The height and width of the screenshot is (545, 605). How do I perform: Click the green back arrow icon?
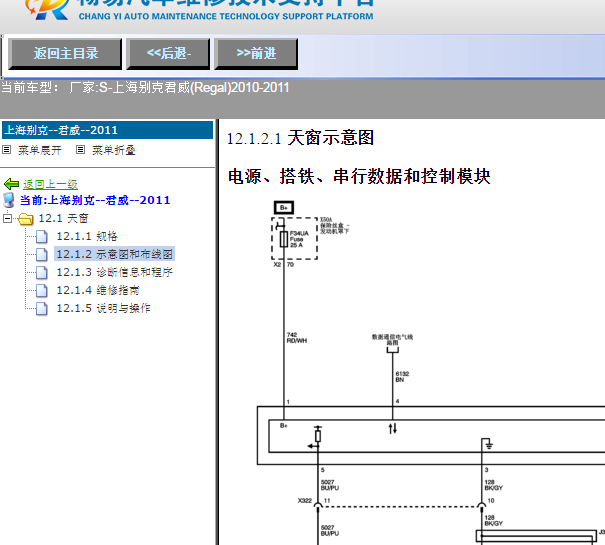pyautogui.click(x=11, y=184)
